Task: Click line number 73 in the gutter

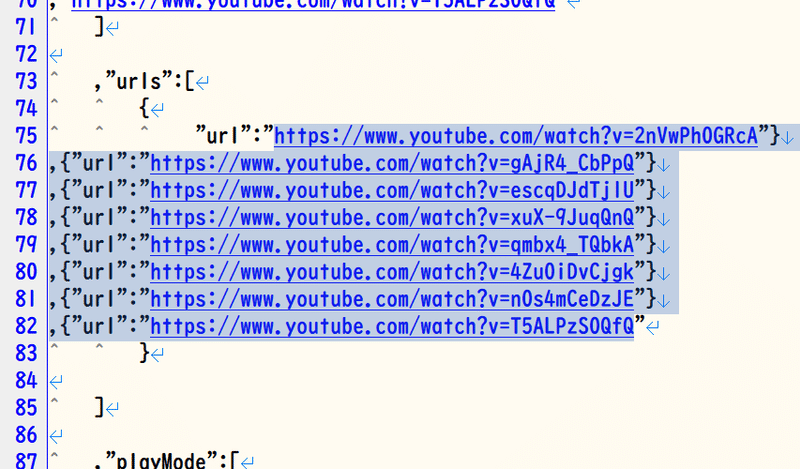Action: click(x=26, y=81)
